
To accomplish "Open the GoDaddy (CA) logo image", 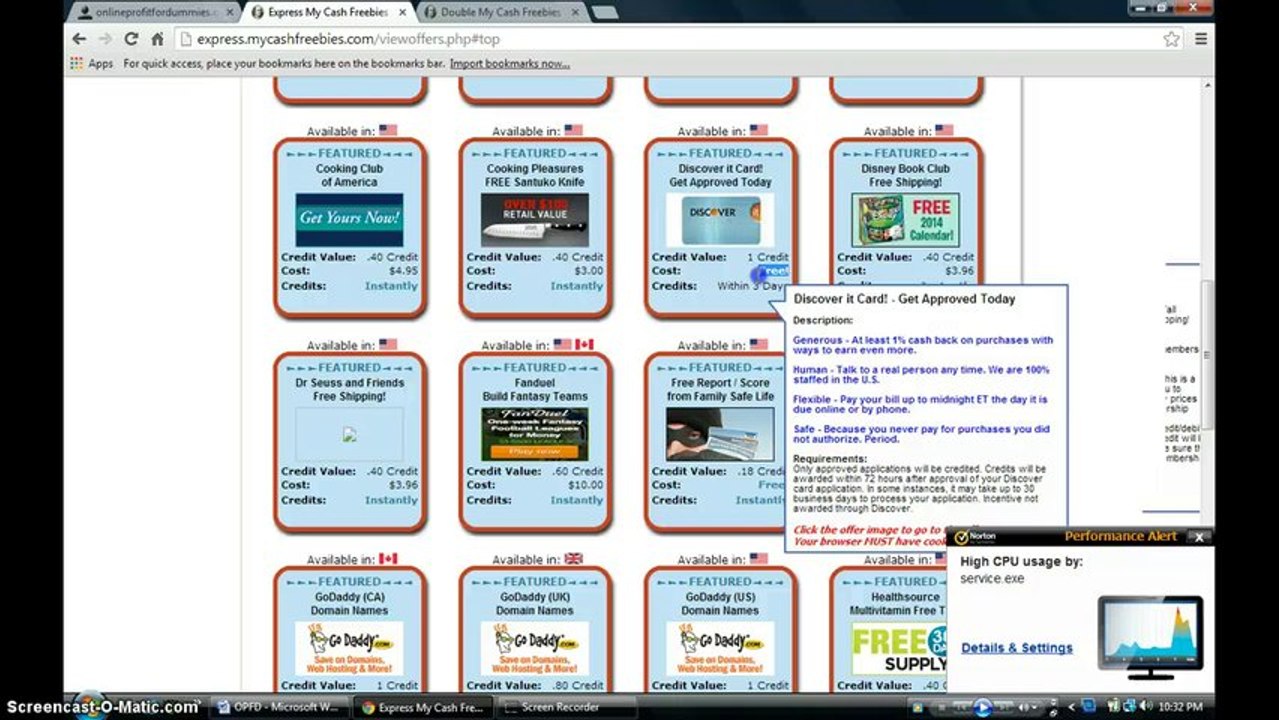I will pos(349,648).
